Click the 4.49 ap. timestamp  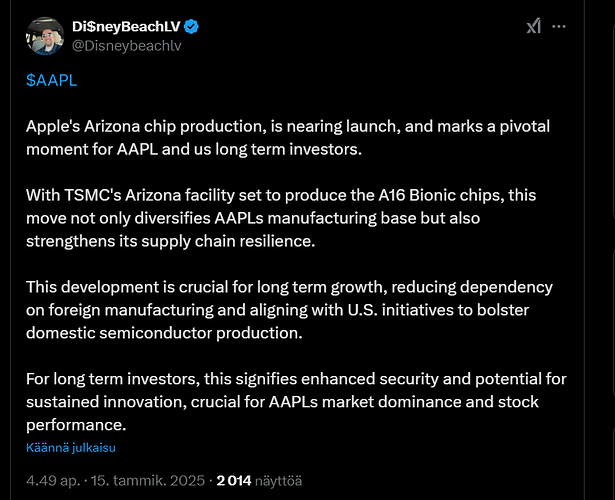coord(53,481)
